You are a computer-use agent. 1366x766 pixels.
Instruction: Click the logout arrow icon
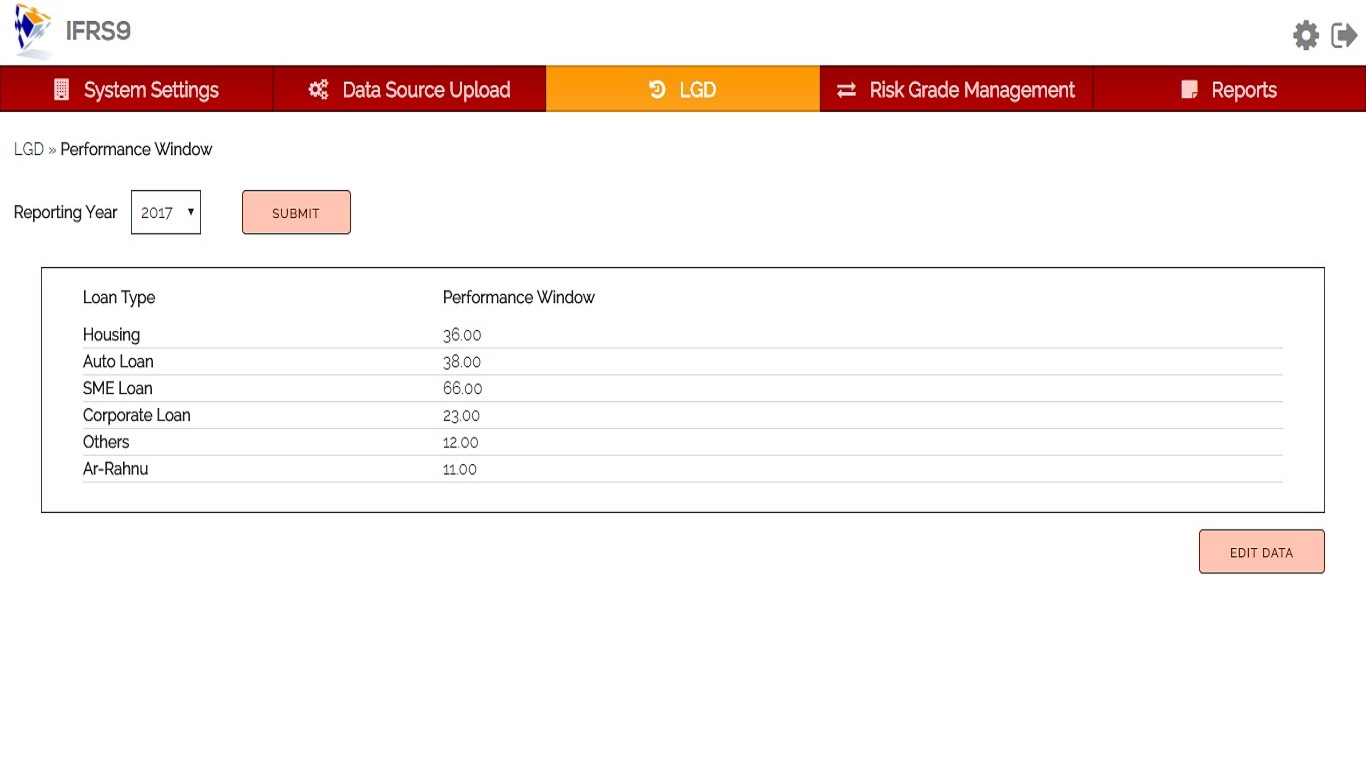[x=1344, y=36]
